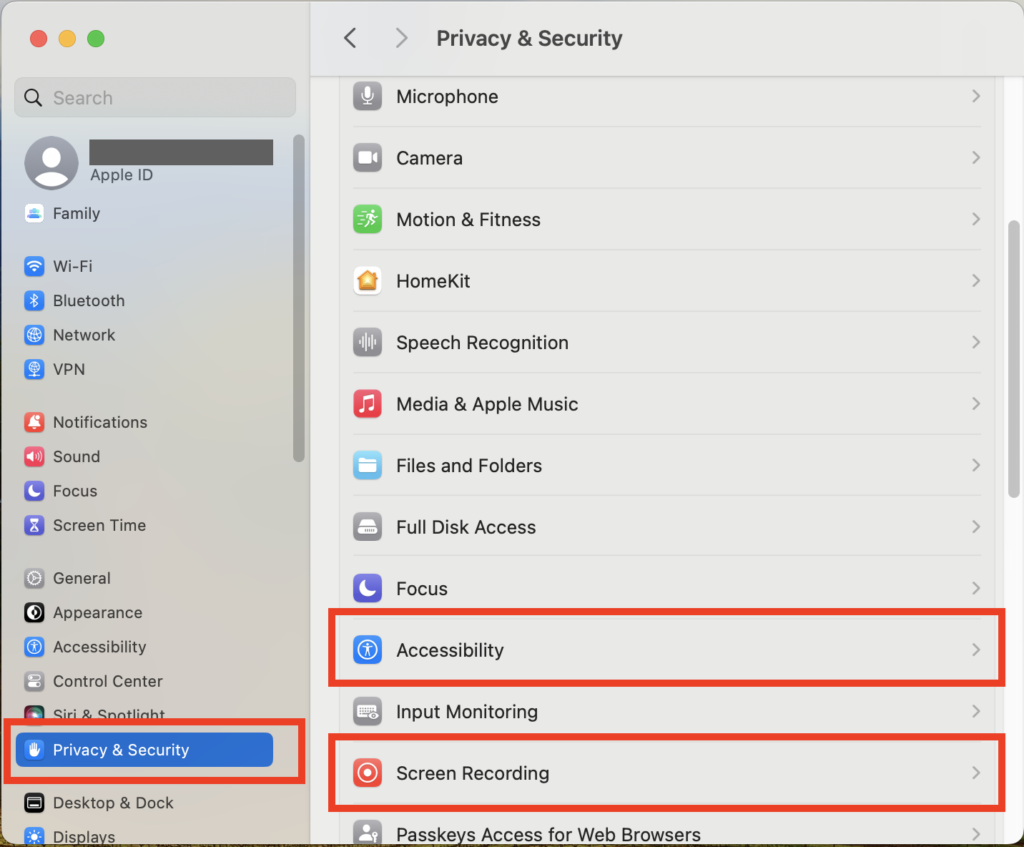This screenshot has width=1024, height=847.
Task: Select Displays in sidebar
Action: tap(84, 837)
